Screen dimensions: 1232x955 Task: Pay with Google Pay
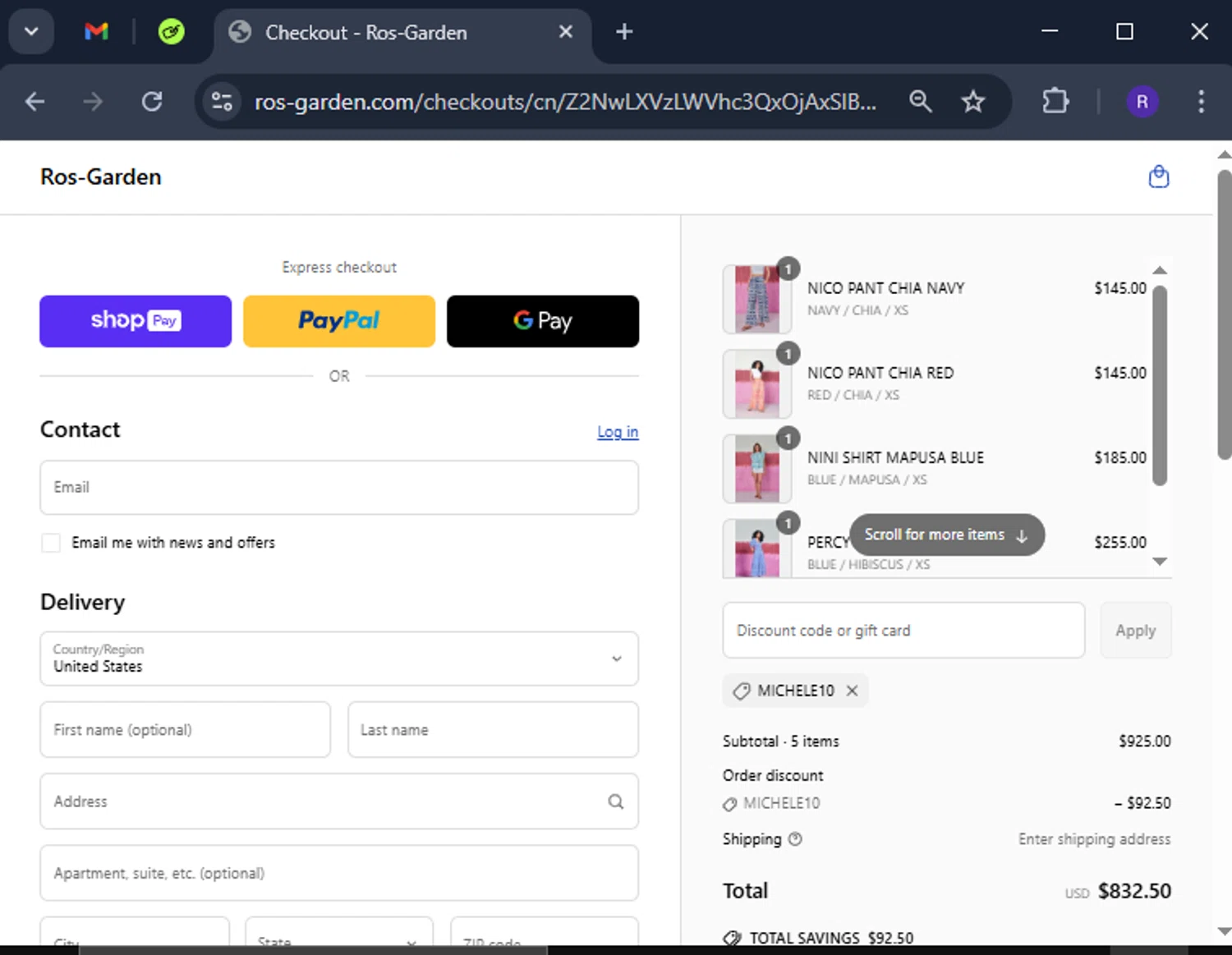coord(543,321)
